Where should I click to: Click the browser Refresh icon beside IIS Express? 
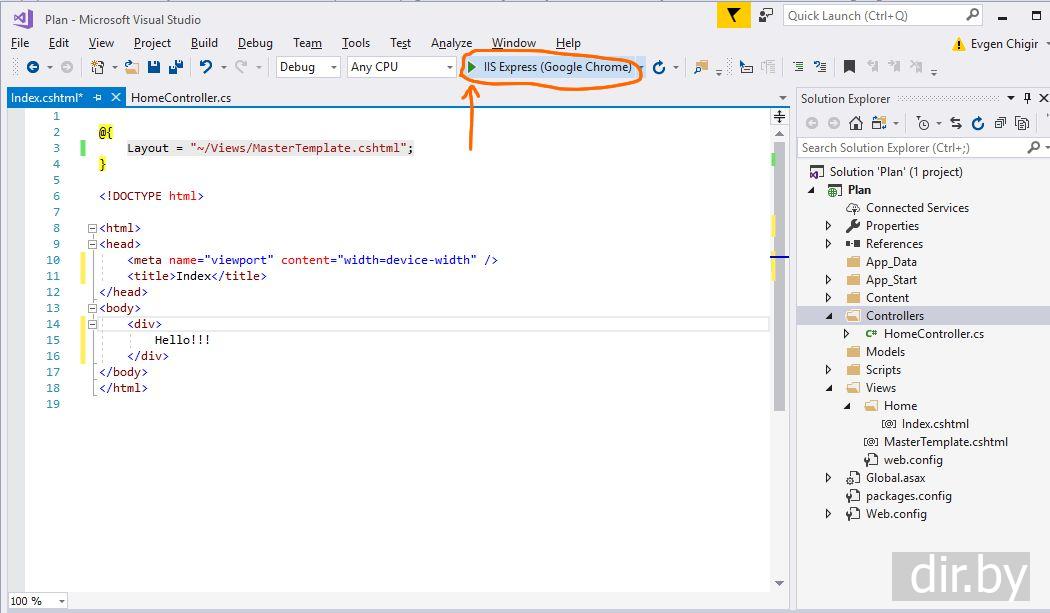pos(659,68)
